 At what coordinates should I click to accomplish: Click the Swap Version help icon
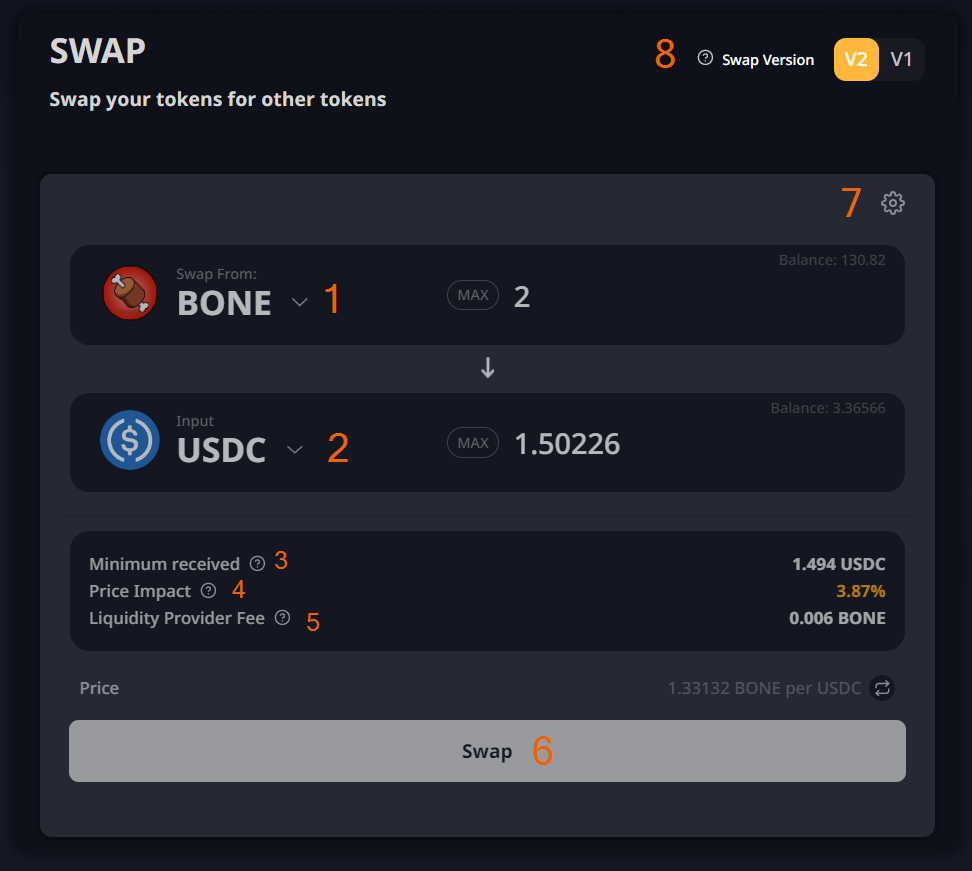point(705,59)
